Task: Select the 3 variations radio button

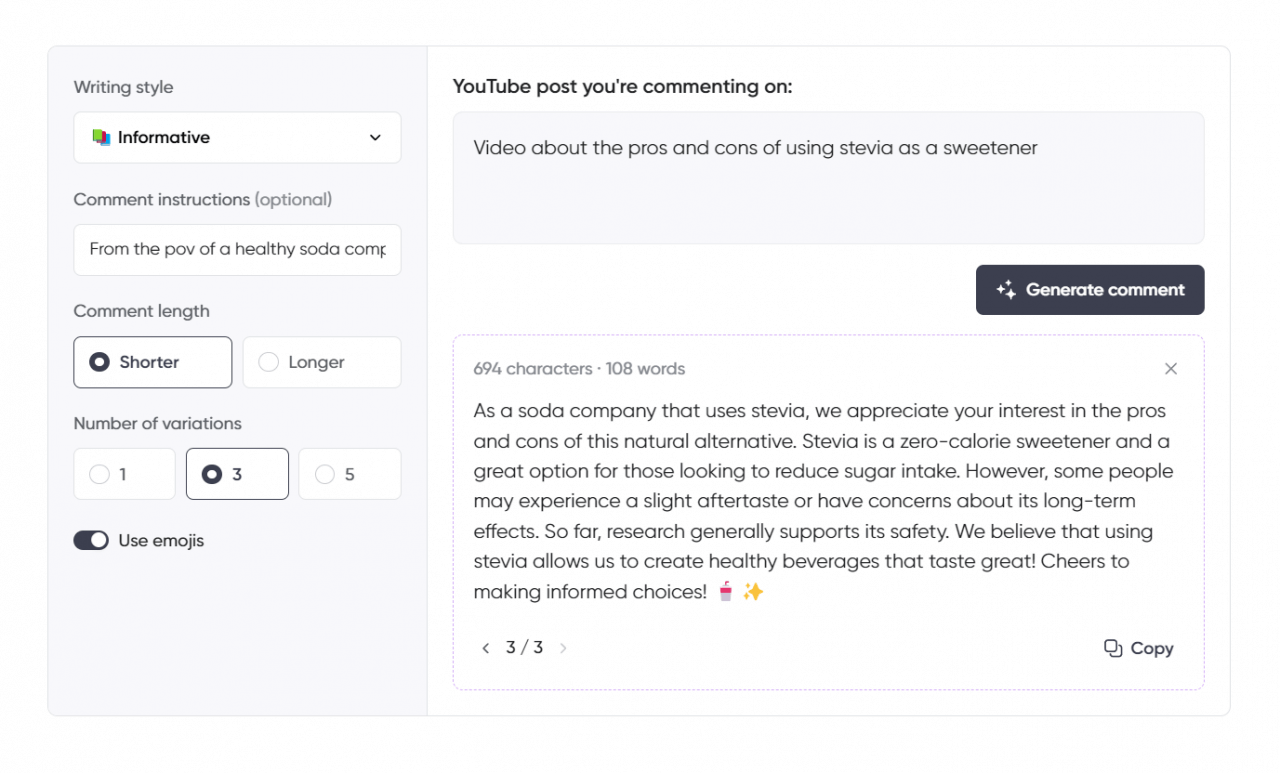Action: (237, 473)
